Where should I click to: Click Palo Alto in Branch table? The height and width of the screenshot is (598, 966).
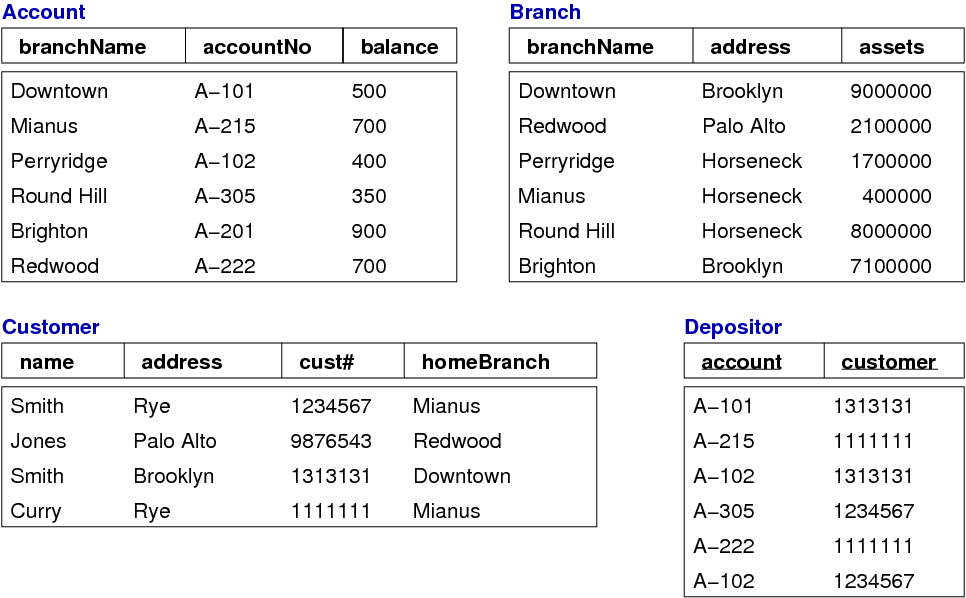pyautogui.click(x=743, y=126)
